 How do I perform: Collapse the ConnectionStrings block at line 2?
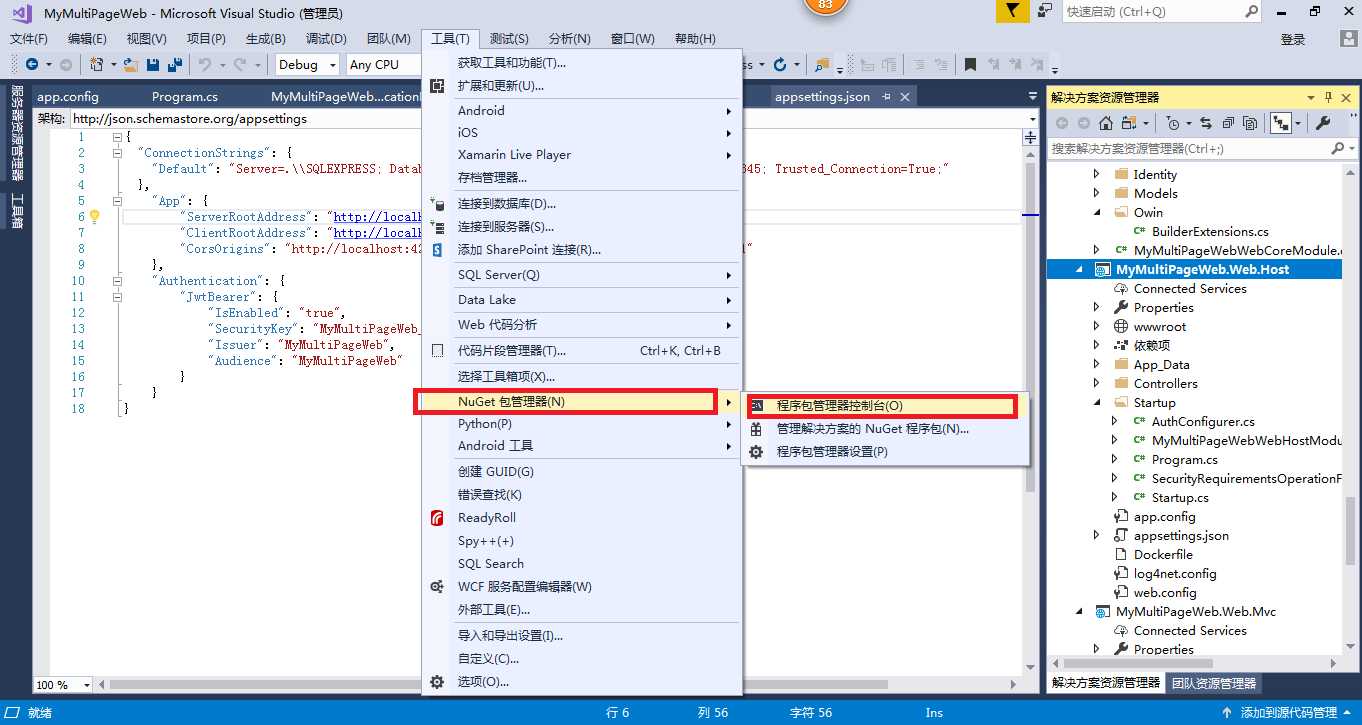click(x=117, y=153)
